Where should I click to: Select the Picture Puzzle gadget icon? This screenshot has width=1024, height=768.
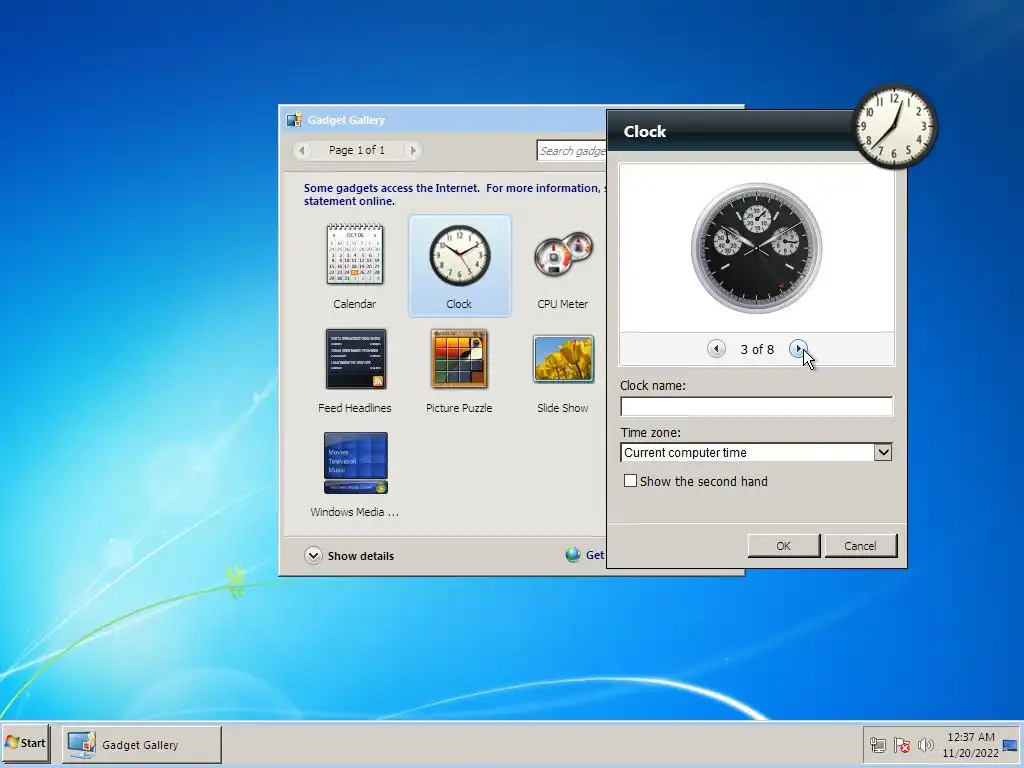pyautogui.click(x=459, y=359)
